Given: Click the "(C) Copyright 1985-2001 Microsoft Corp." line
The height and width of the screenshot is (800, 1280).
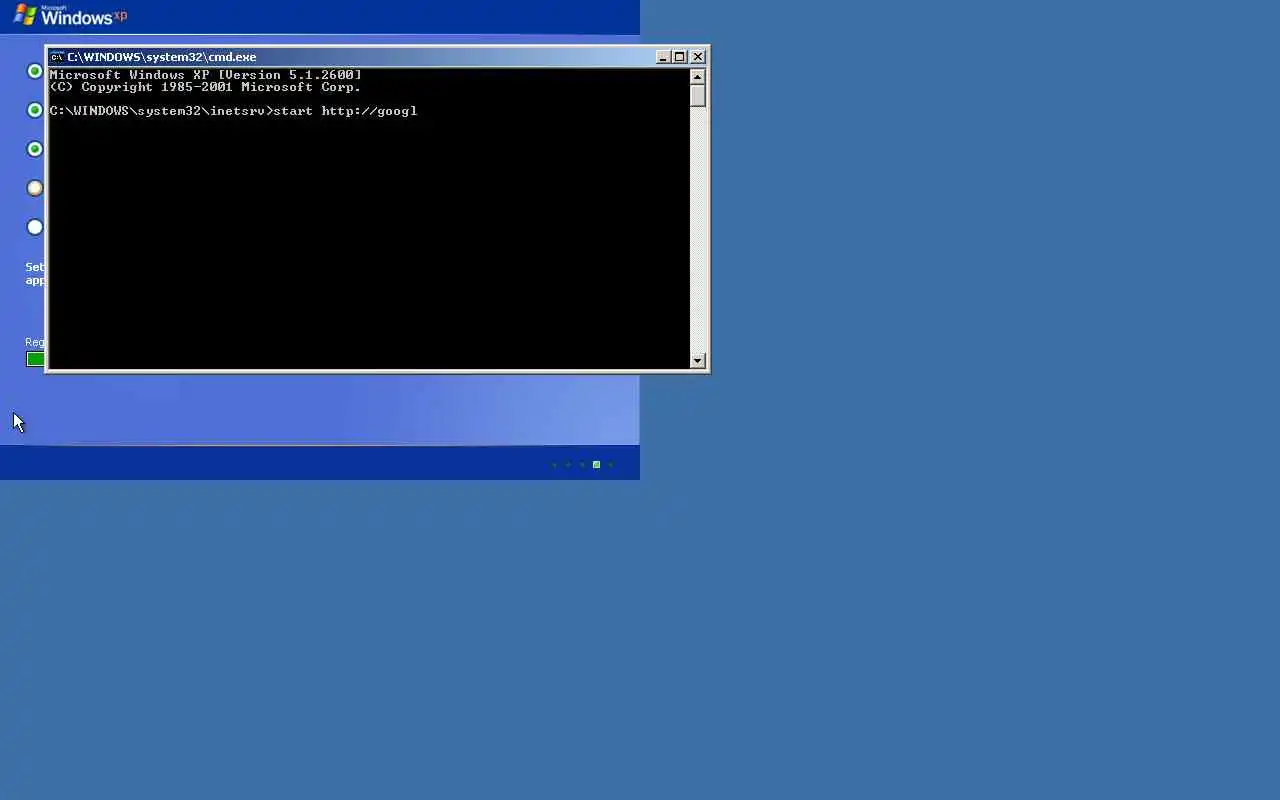Looking at the screenshot, I should click(x=206, y=87).
